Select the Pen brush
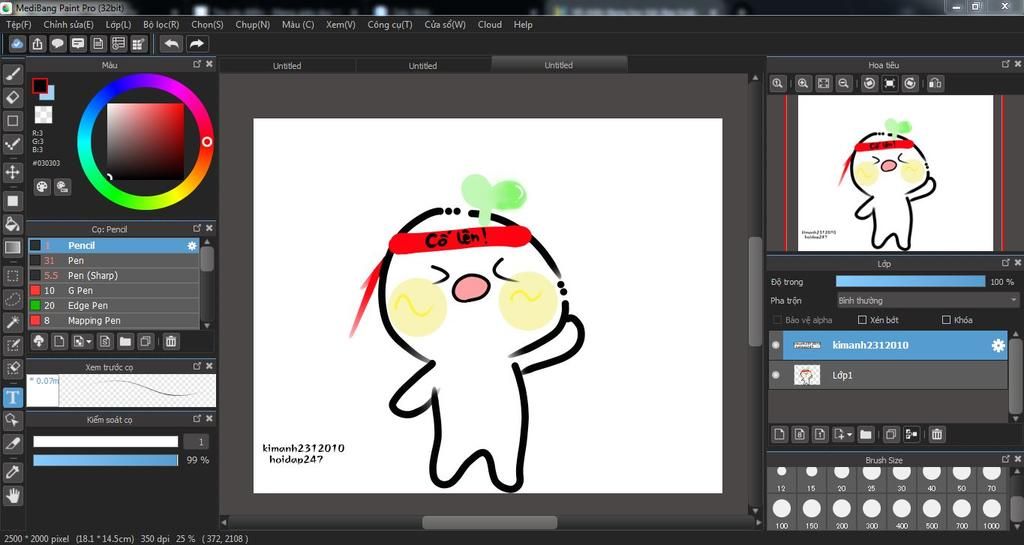This screenshot has height=545, width=1024. coord(114,260)
